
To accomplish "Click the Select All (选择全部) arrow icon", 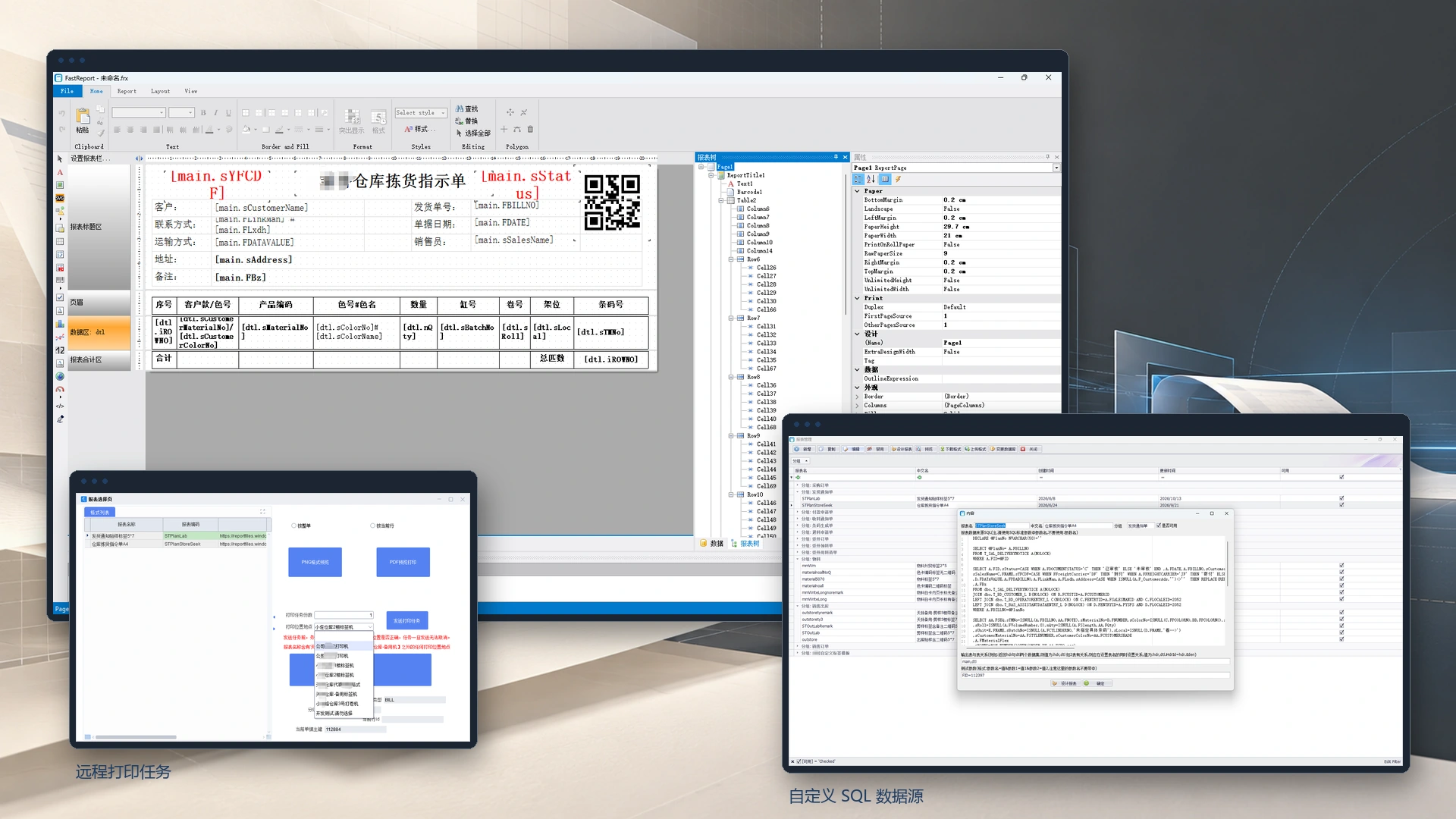I will (x=460, y=133).
